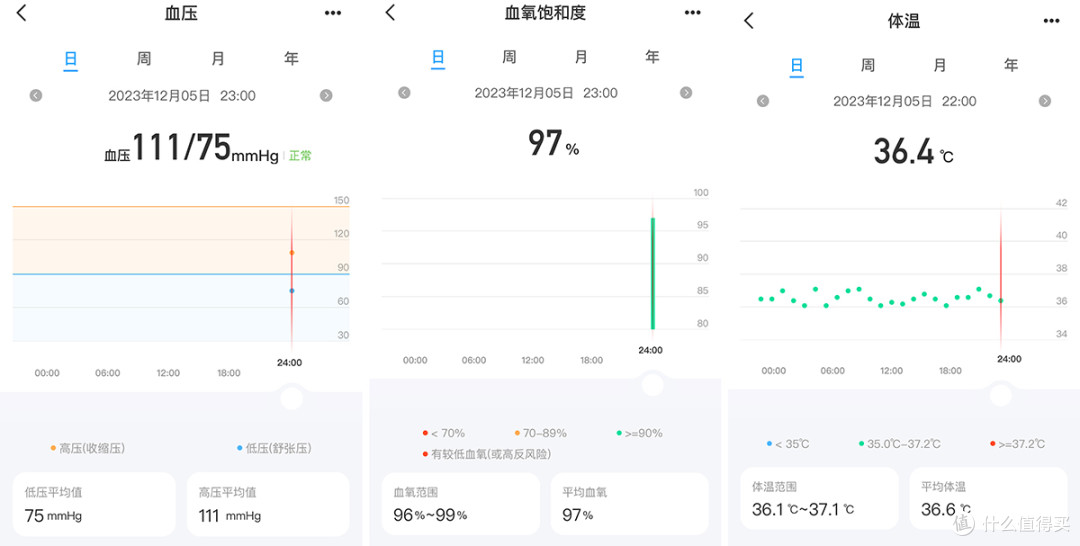The image size is (1080, 546).
Task: Tap the 体温范围 36.1~37.1 card
Action: [x=820, y=498]
